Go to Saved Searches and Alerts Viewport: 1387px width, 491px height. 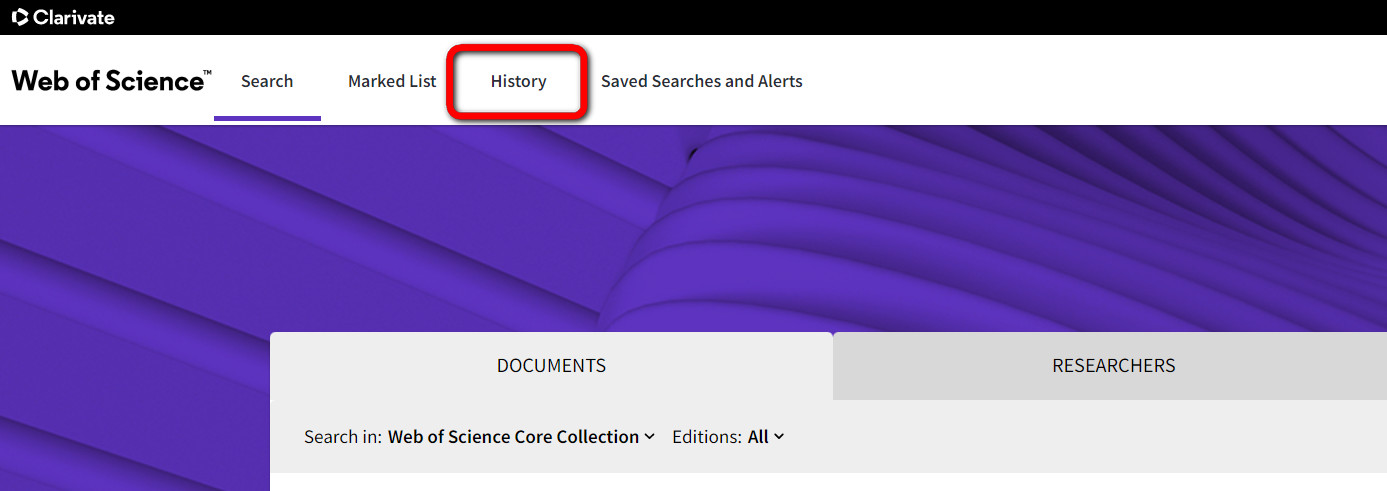point(702,81)
